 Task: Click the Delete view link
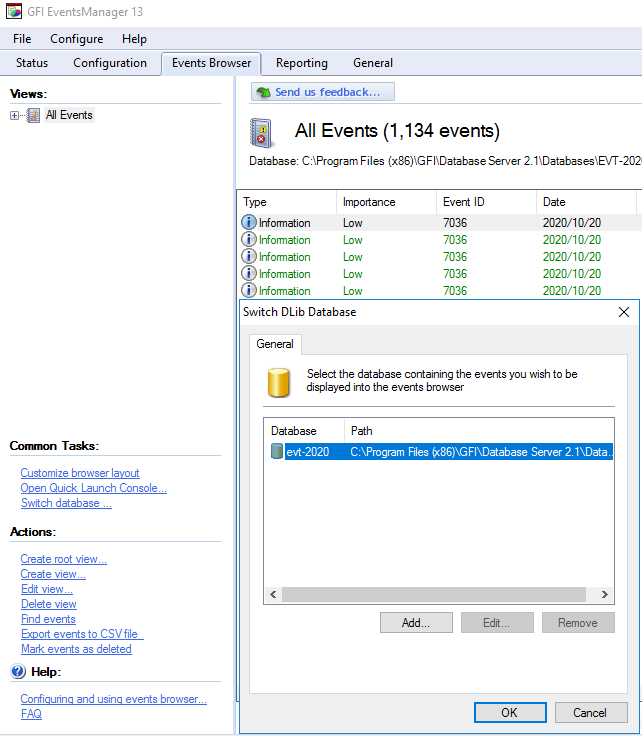(49, 604)
